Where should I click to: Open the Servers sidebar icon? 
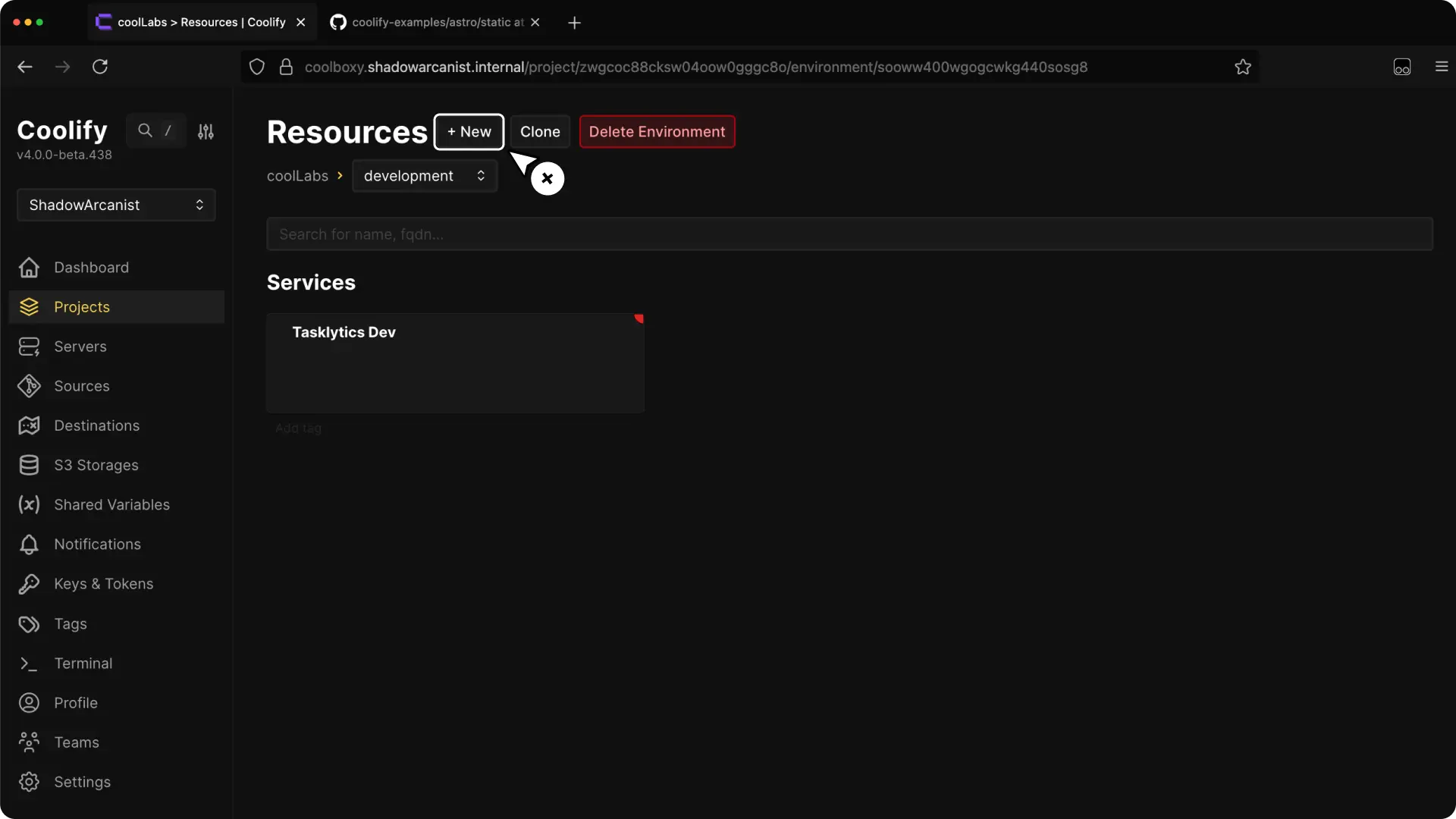click(29, 347)
